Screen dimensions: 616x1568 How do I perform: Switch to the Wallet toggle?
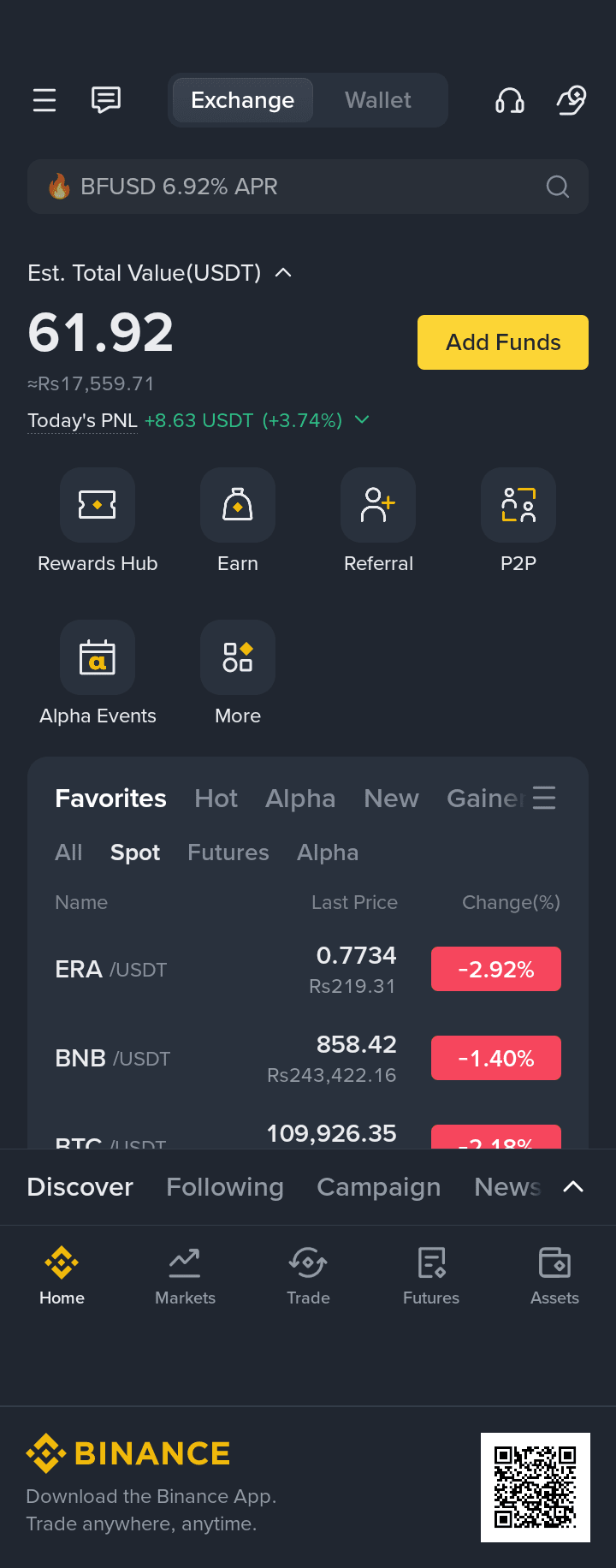378,100
